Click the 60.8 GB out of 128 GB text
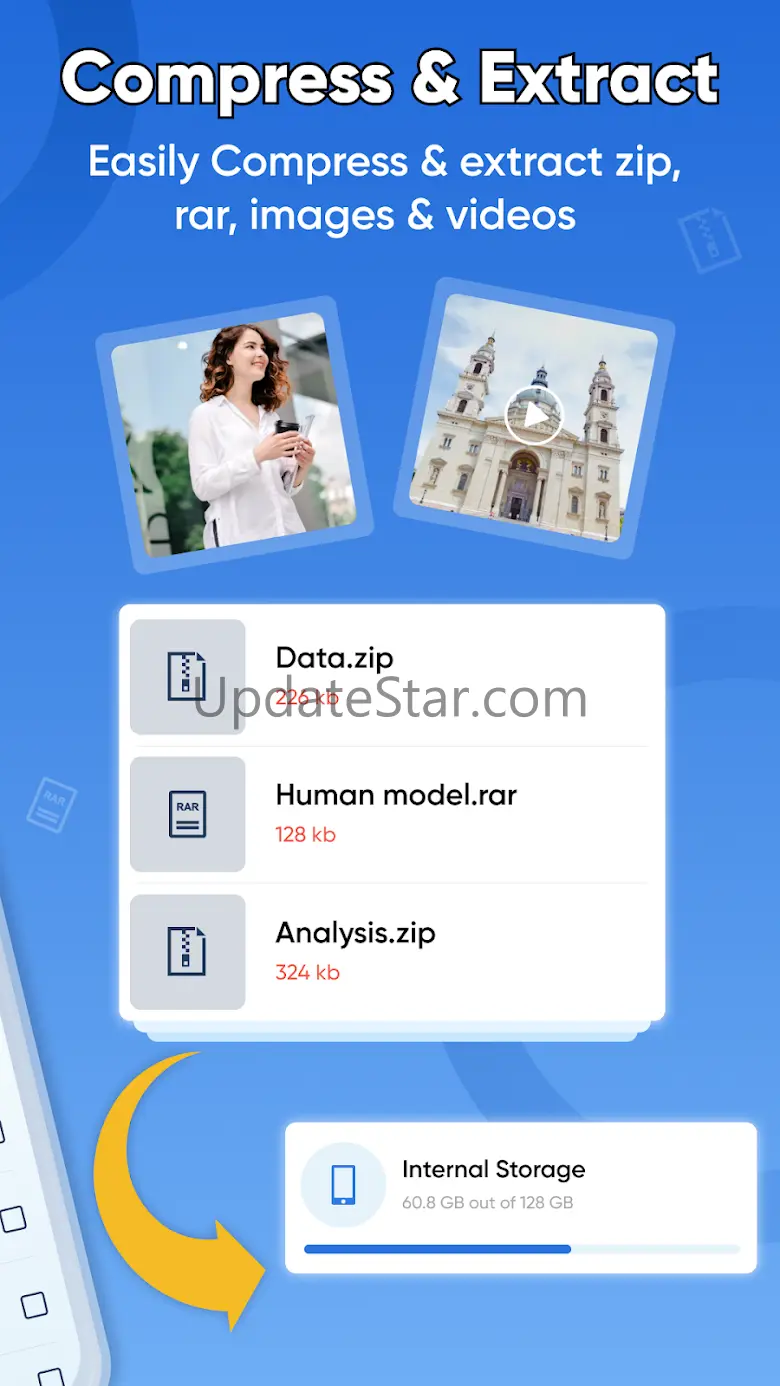 coord(487,1202)
